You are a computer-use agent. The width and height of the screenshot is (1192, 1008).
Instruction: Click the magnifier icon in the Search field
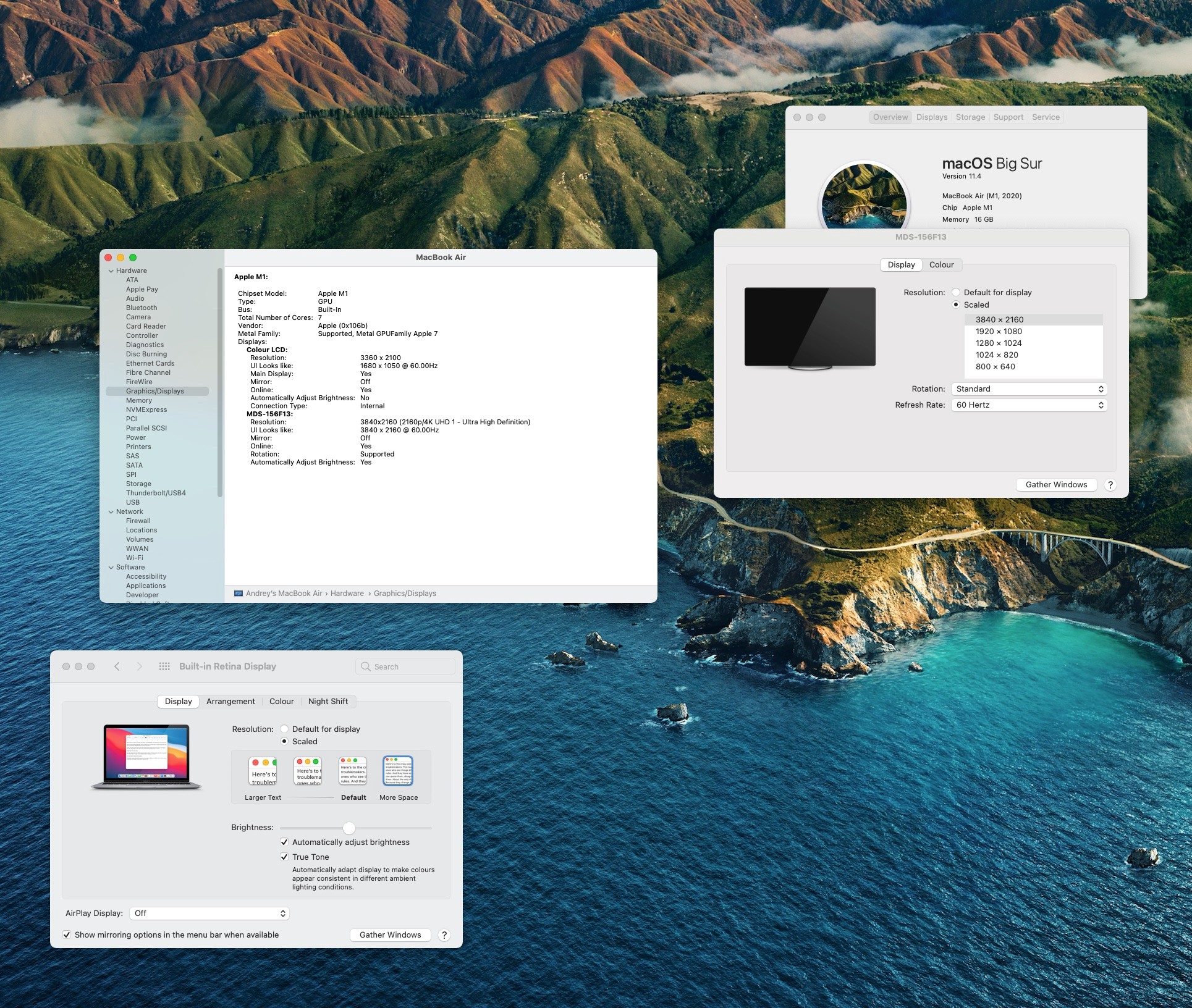pos(366,666)
